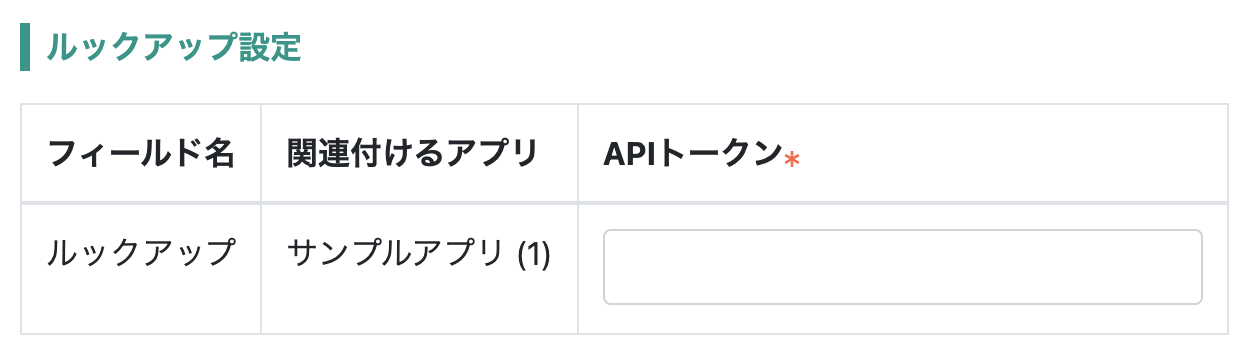Select the ルックアップ field name cell
The width and height of the screenshot is (1254, 364).
pyautogui.click(x=141, y=254)
